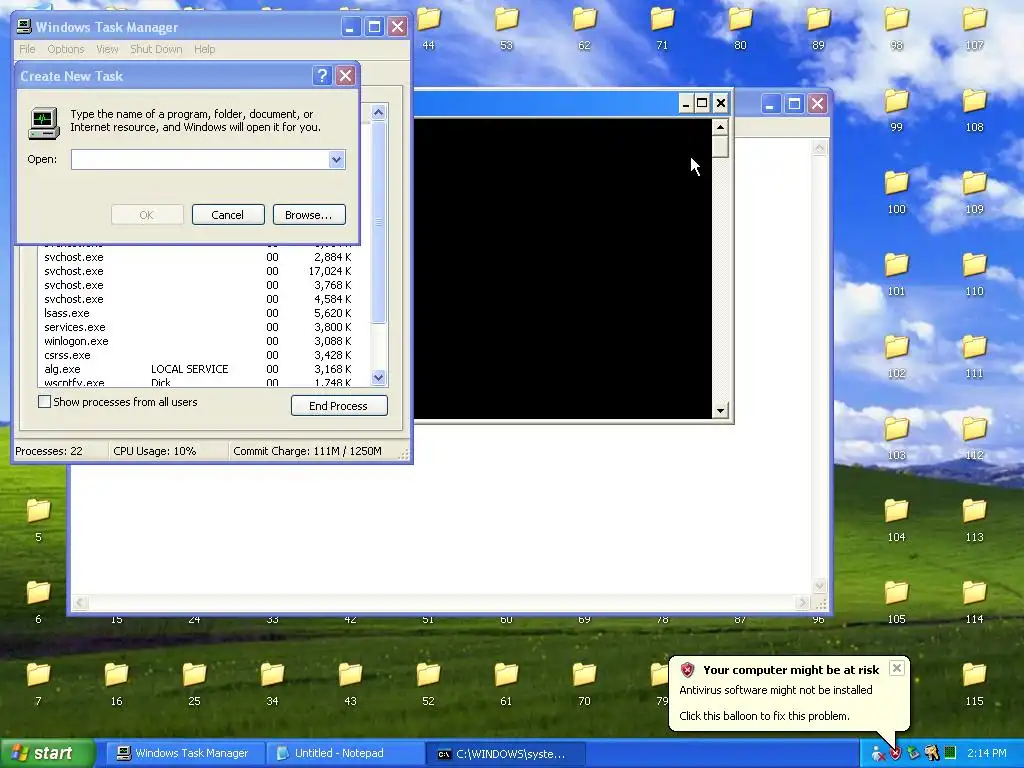
Task: Select desktop folder 107
Action: click(x=974, y=29)
